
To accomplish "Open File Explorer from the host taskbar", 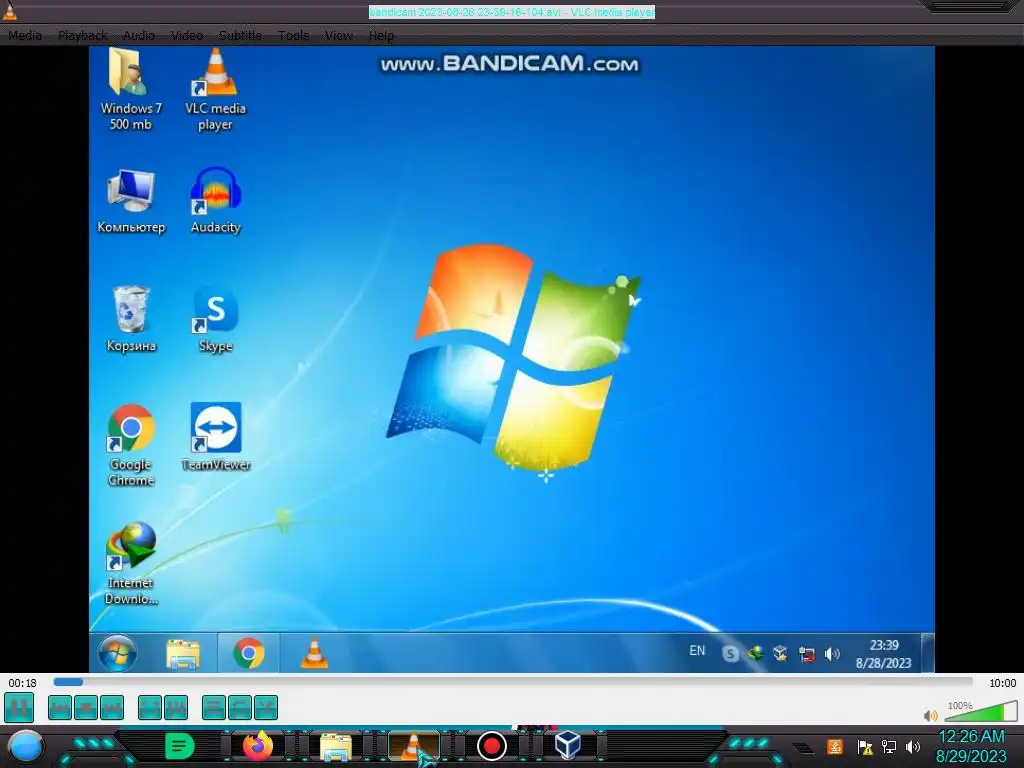I will click(x=336, y=747).
